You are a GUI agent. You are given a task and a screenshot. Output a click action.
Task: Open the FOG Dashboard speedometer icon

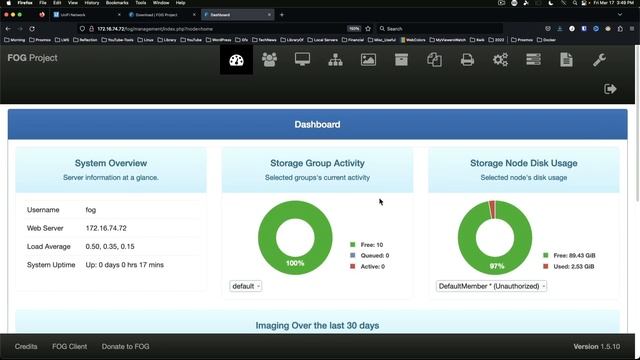236,60
